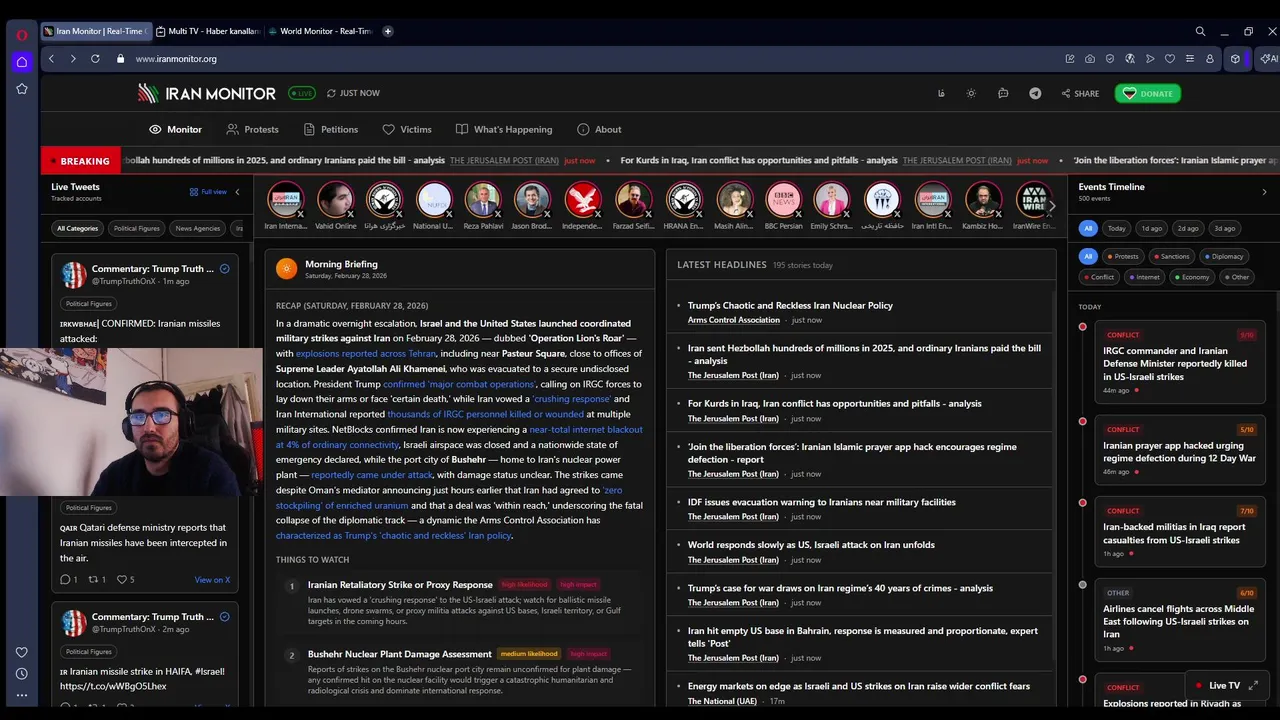
Task: Filter tweets by News Agencies pill
Action: [x=197, y=228]
